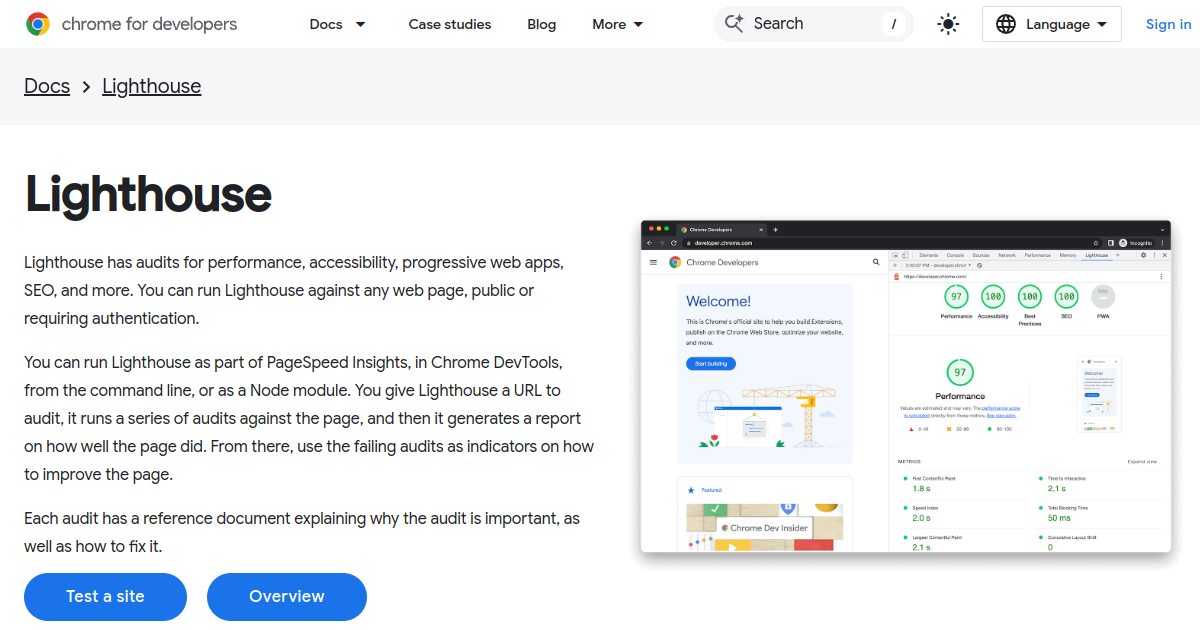This screenshot has width=1200, height=630.
Task: Open the Lighthouse DevTools screenshot image
Action: pyautogui.click(x=906, y=386)
